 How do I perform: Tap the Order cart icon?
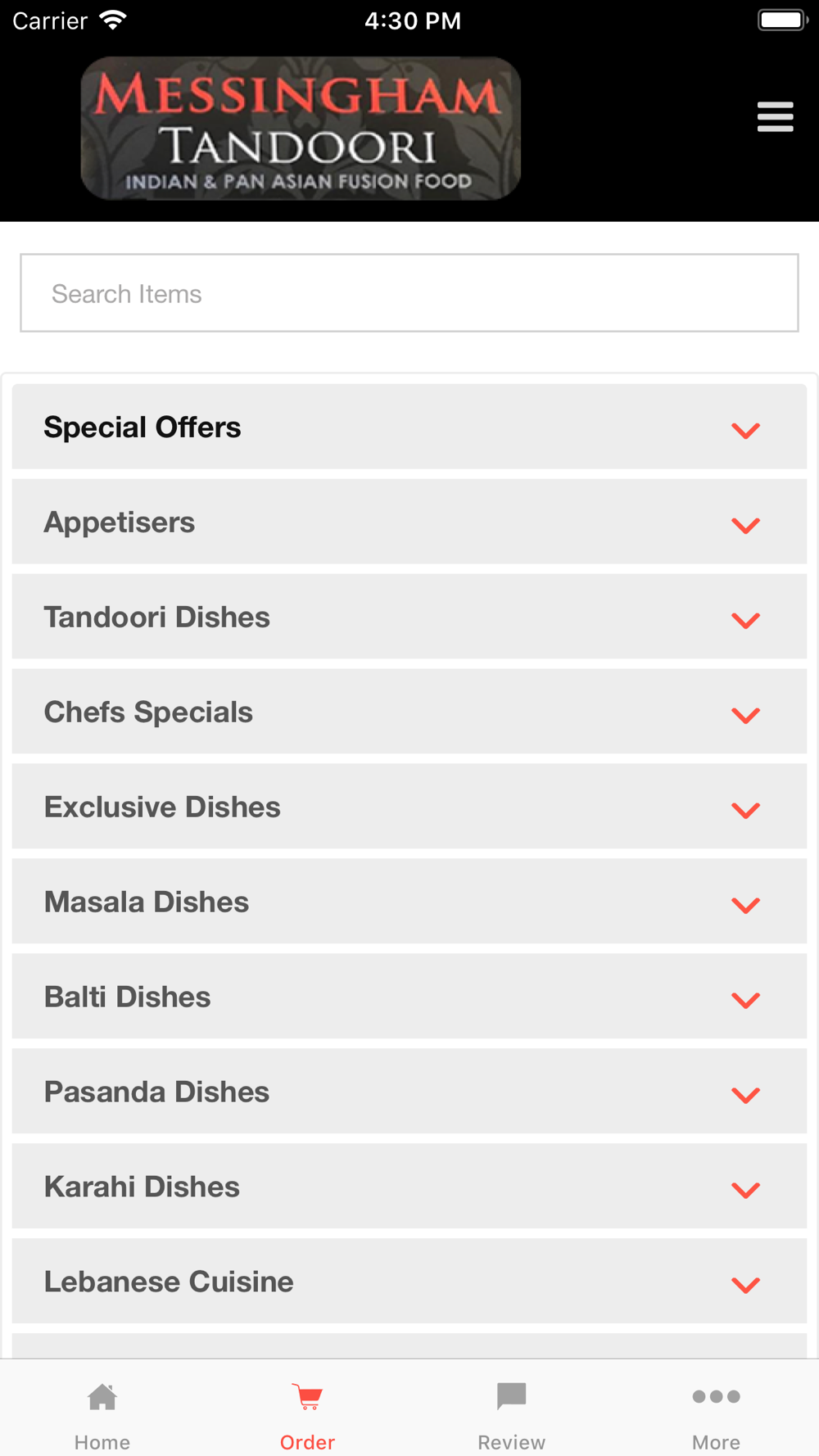tap(307, 1397)
